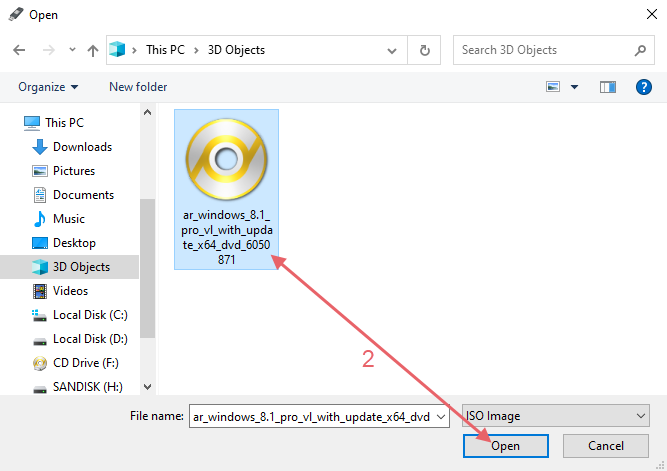Open Local Disk (C:) in the sidebar
Viewport: 667px width, 471px height.
[90, 315]
